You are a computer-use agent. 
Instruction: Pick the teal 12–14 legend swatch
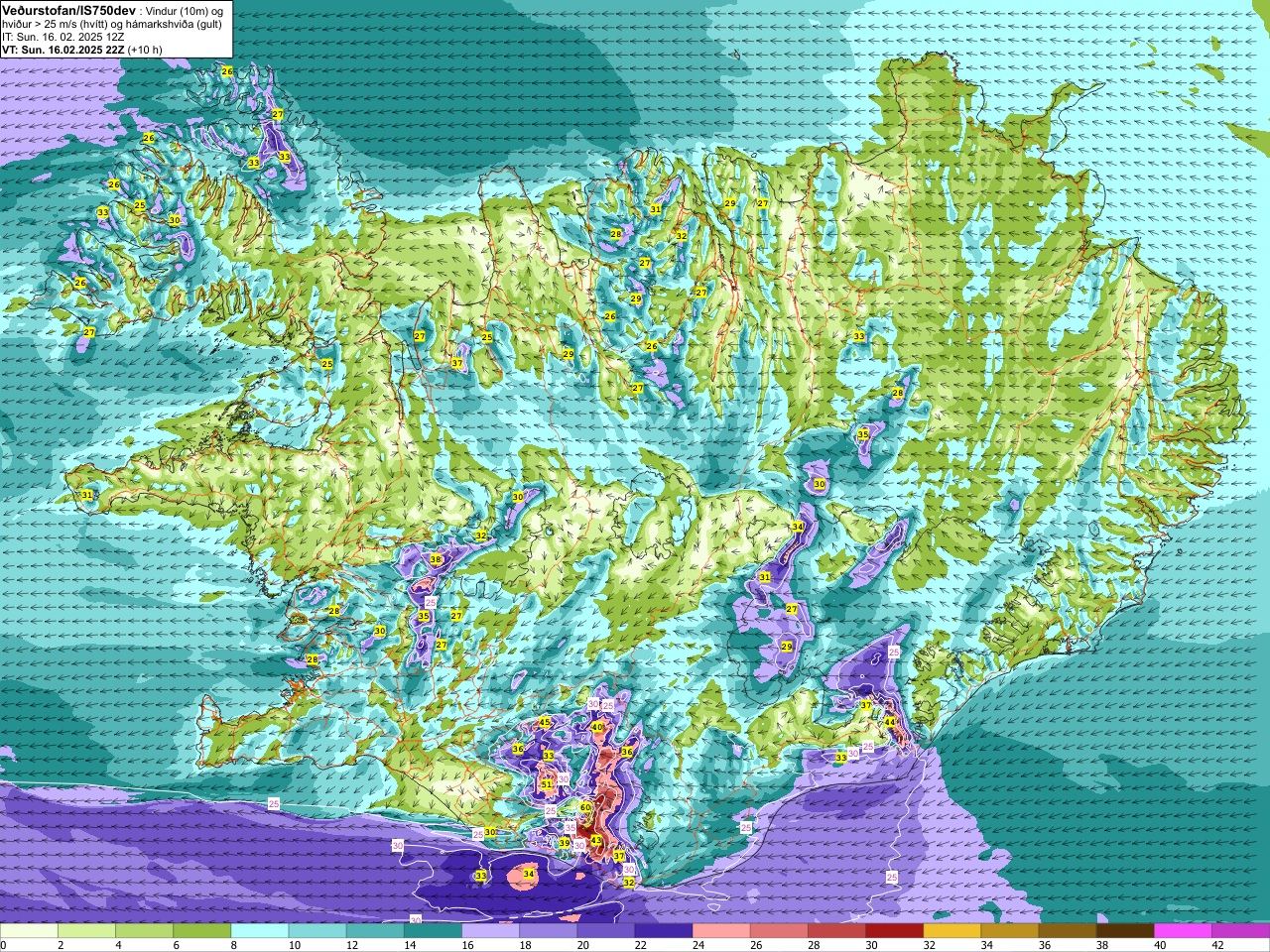point(375,931)
